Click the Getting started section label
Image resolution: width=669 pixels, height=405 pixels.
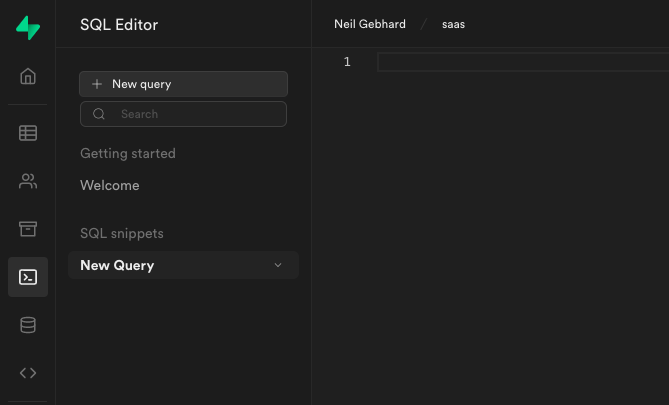tap(128, 153)
